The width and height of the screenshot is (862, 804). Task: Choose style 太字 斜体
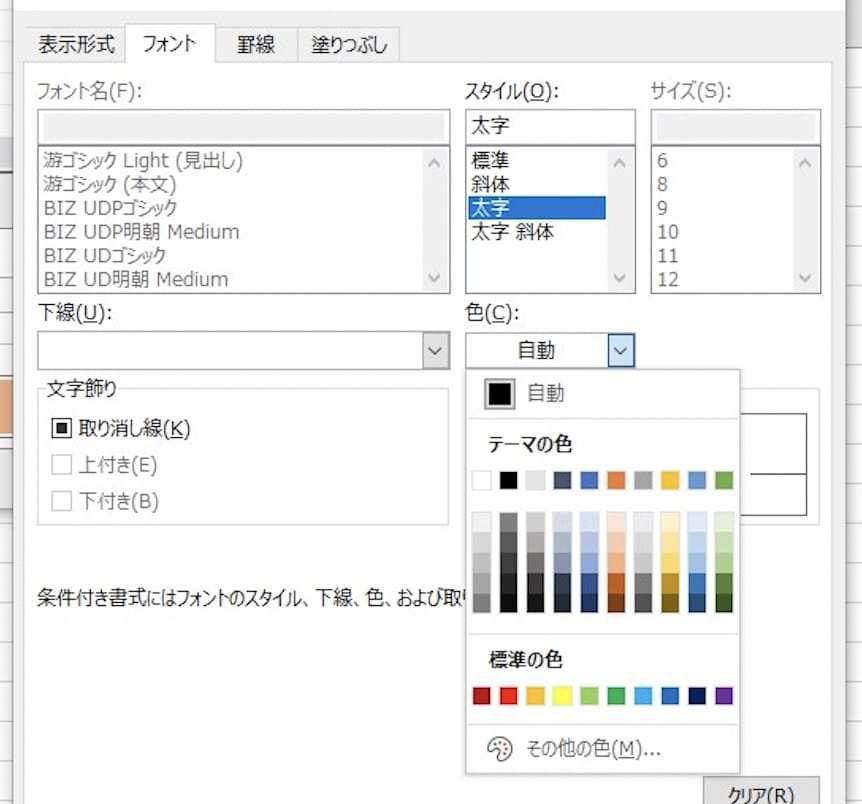coord(512,232)
